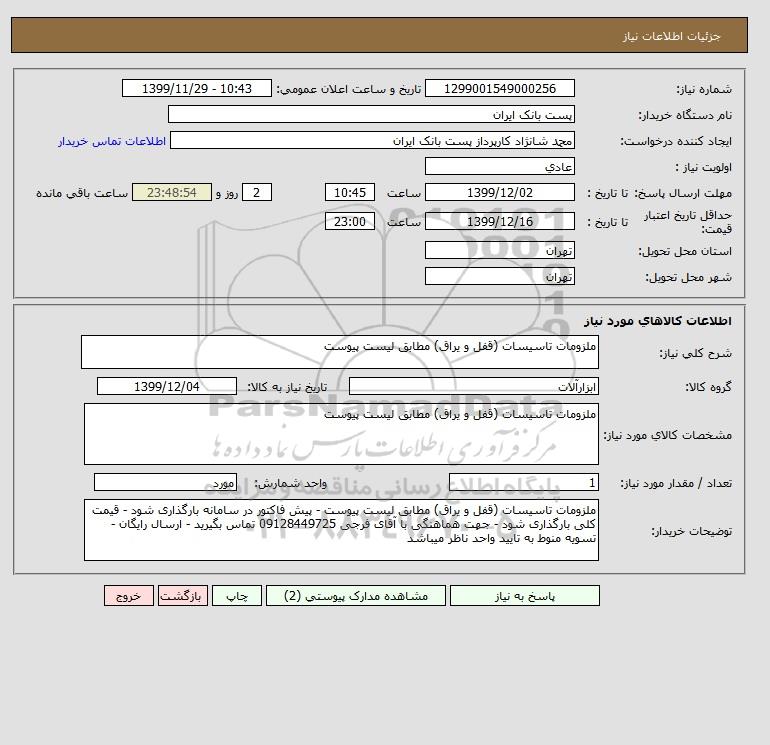
Task: Click the مشخصات کالای مورد نیاز label
Action: (x=668, y=435)
